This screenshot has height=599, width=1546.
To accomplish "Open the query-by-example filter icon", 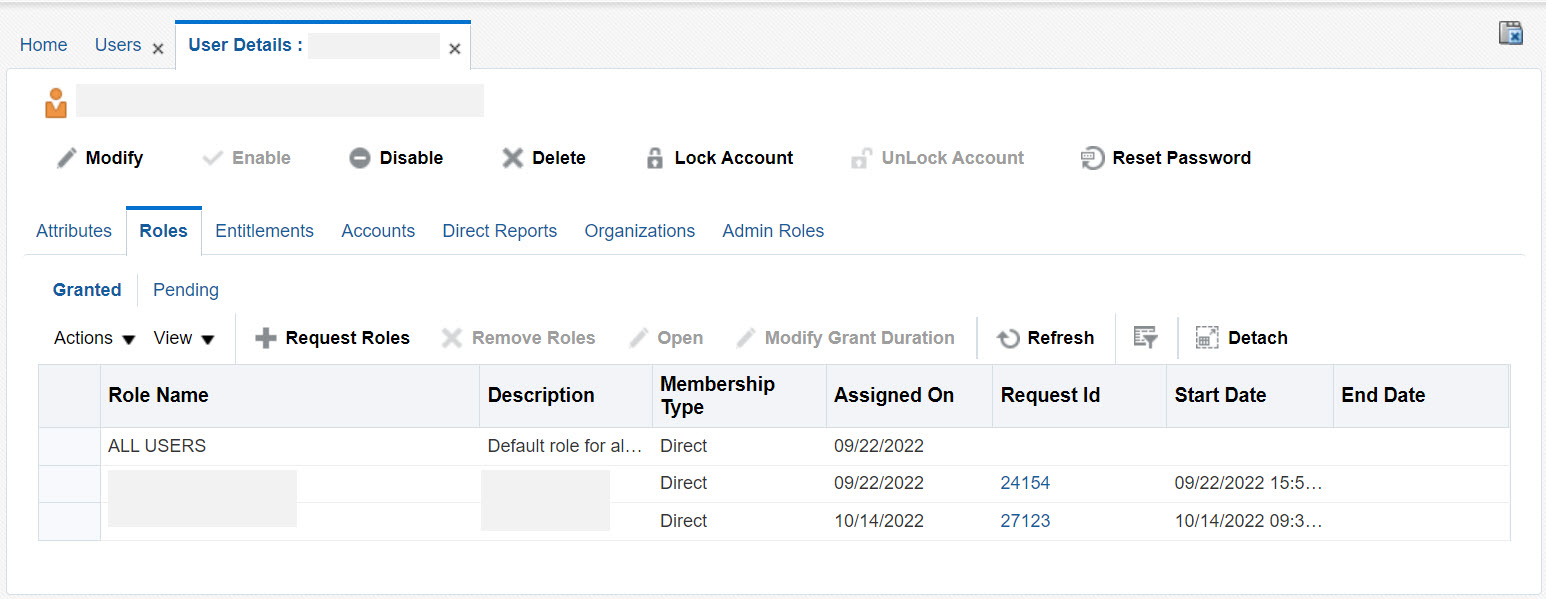I will pyautogui.click(x=1145, y=337).
